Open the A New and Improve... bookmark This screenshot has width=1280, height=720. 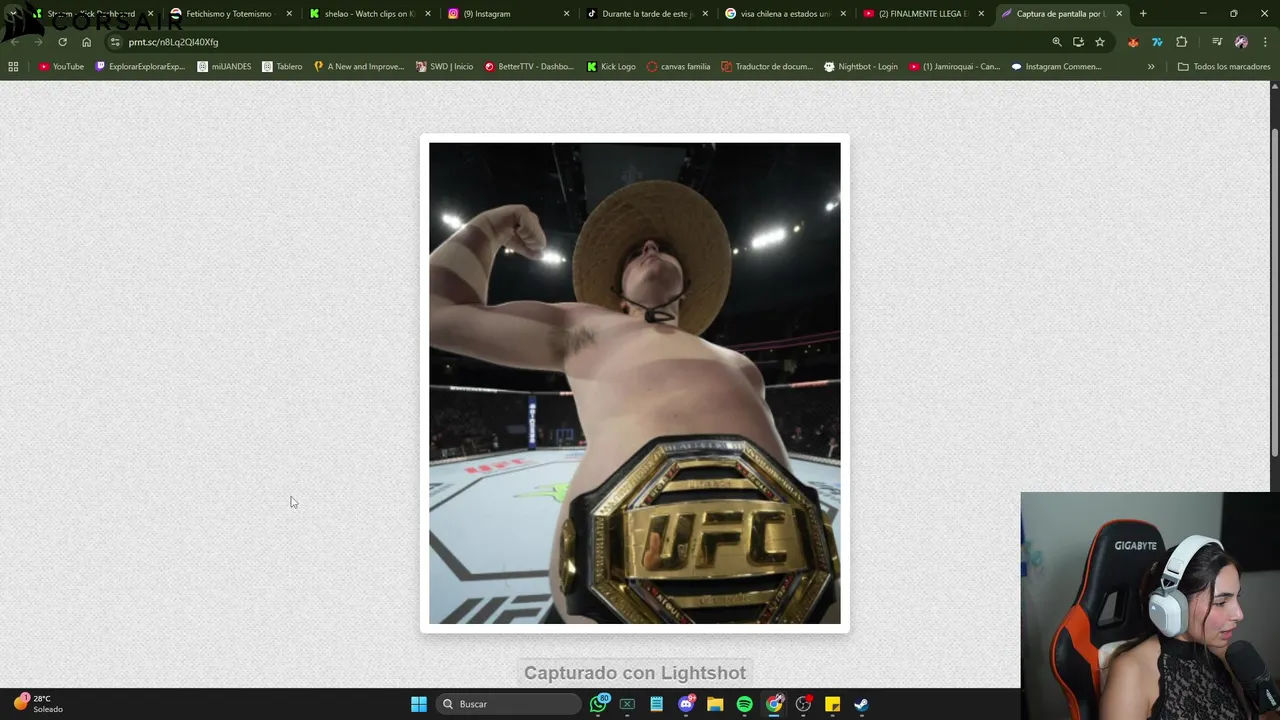click(x=359, y=67)
